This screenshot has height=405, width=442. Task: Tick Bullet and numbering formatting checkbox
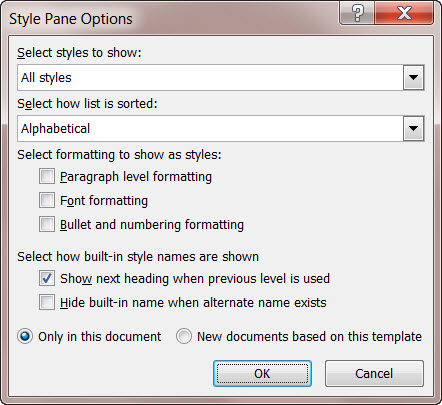pyautogui.click(x=47, y=224)
